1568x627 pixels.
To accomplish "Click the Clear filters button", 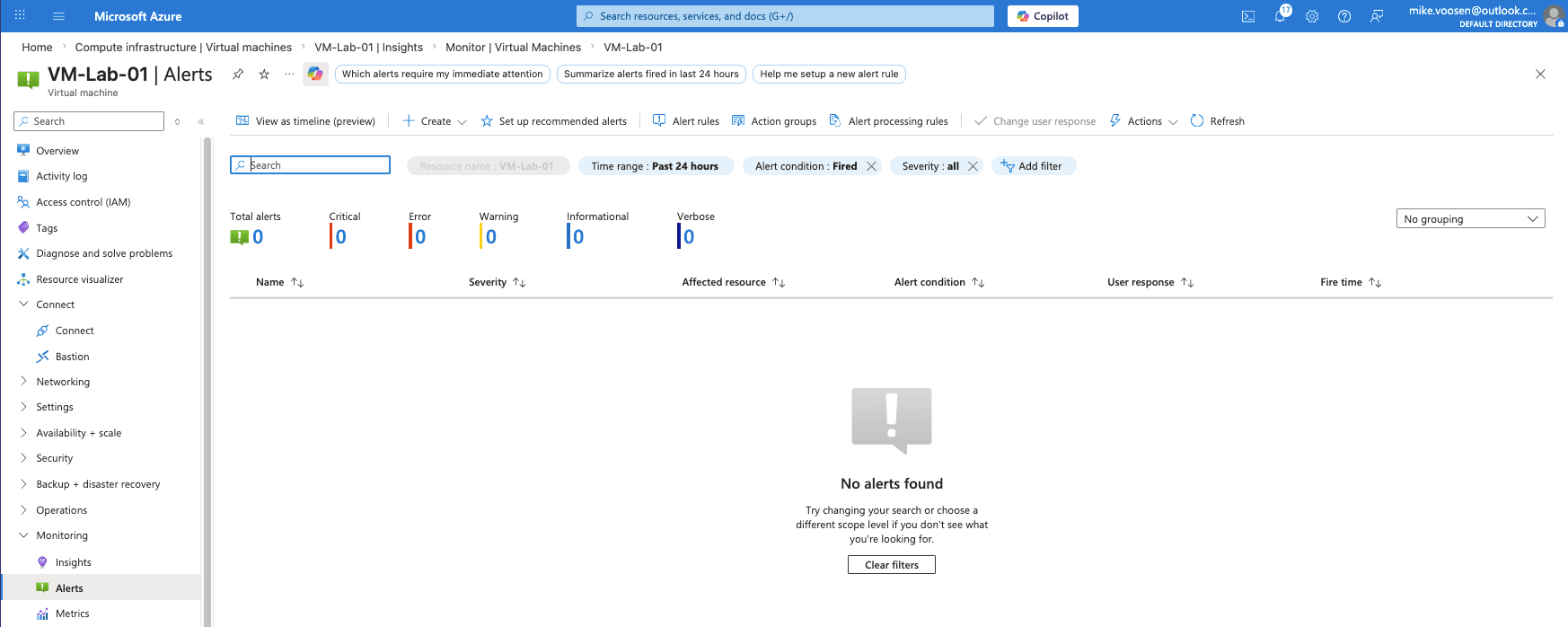I will click(892, 565).
